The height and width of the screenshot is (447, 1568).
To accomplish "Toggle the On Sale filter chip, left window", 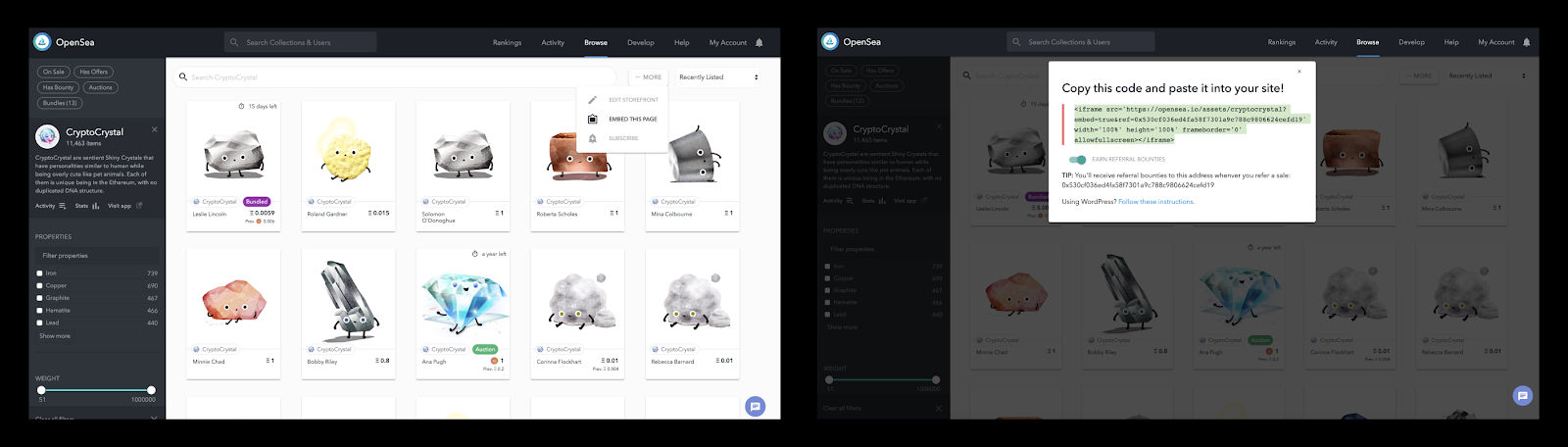I will [54, 72].
